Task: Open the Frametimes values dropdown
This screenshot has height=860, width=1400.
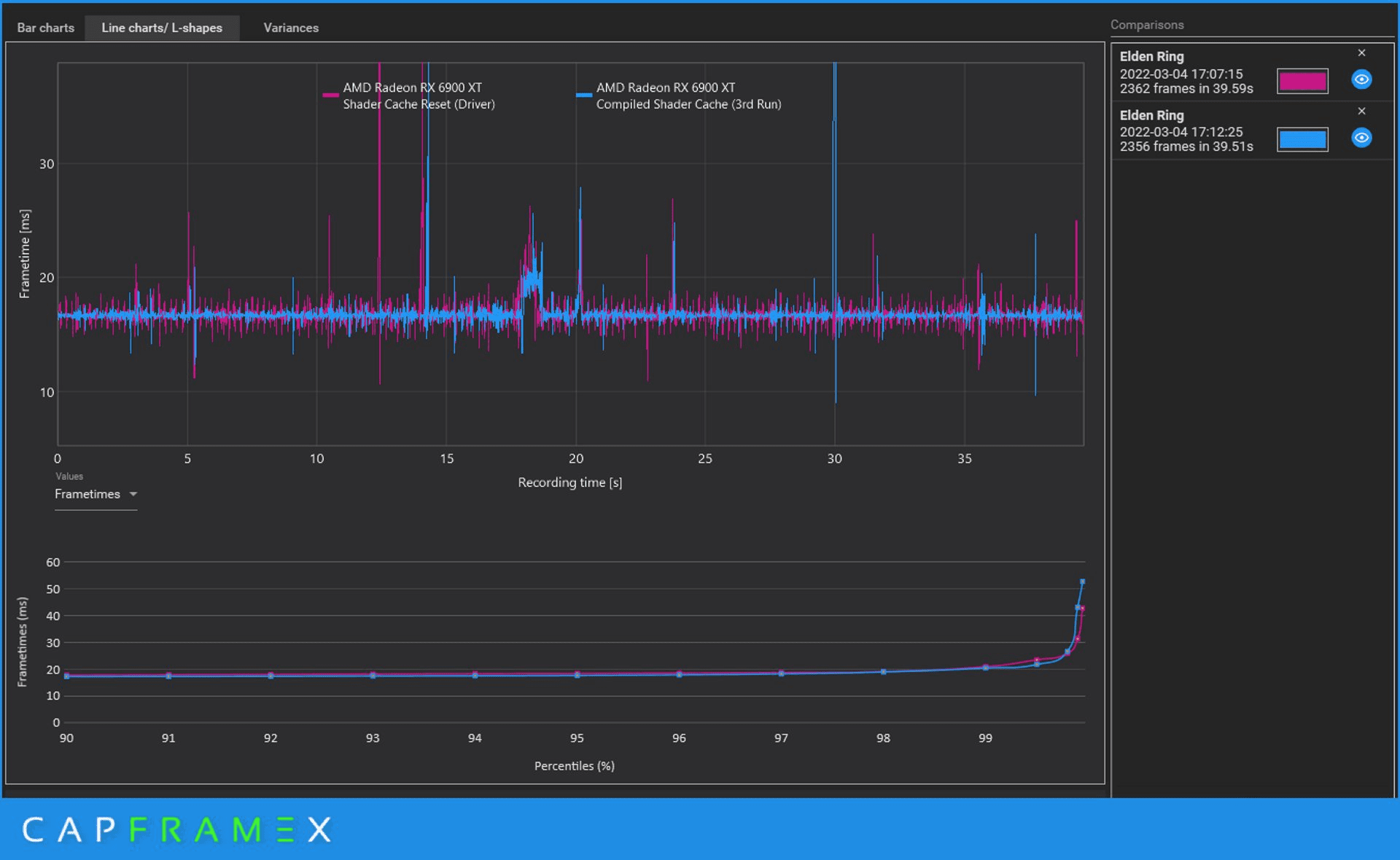Action: click(x=96, y=494)
